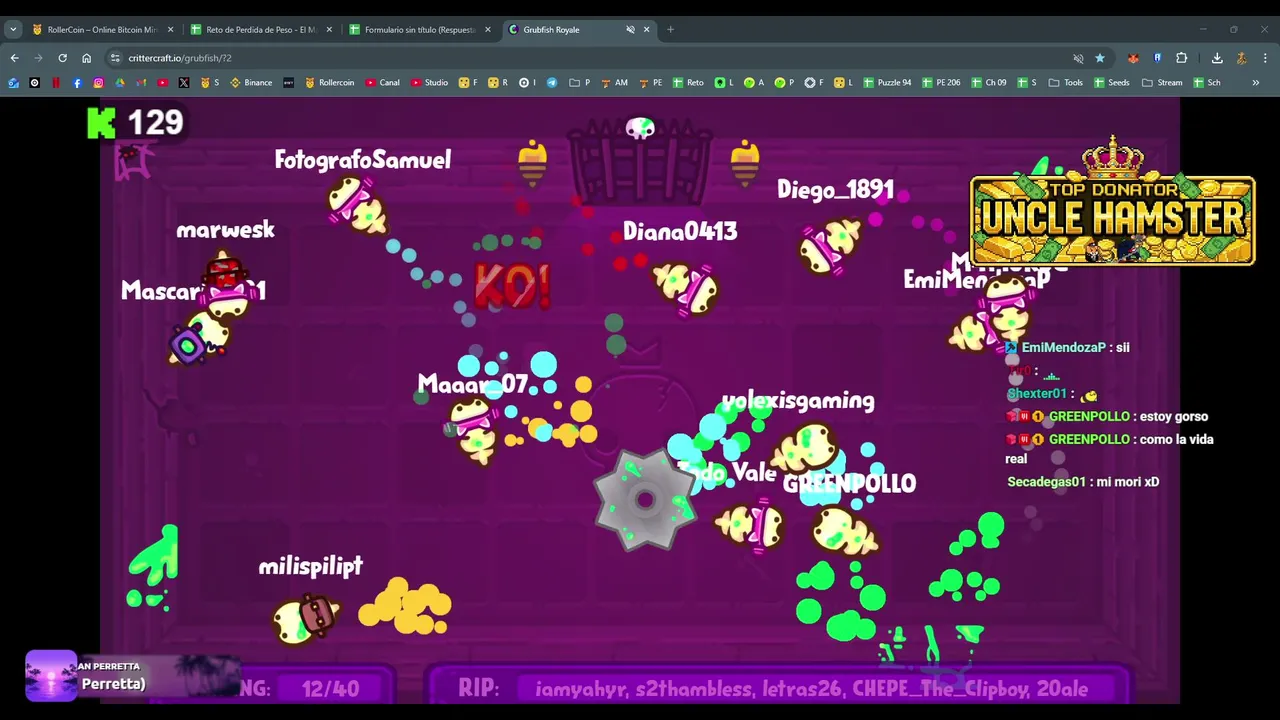1280x720 pixels.
Task: Click player name milispilipt
Action: click(x=311, y=567)
